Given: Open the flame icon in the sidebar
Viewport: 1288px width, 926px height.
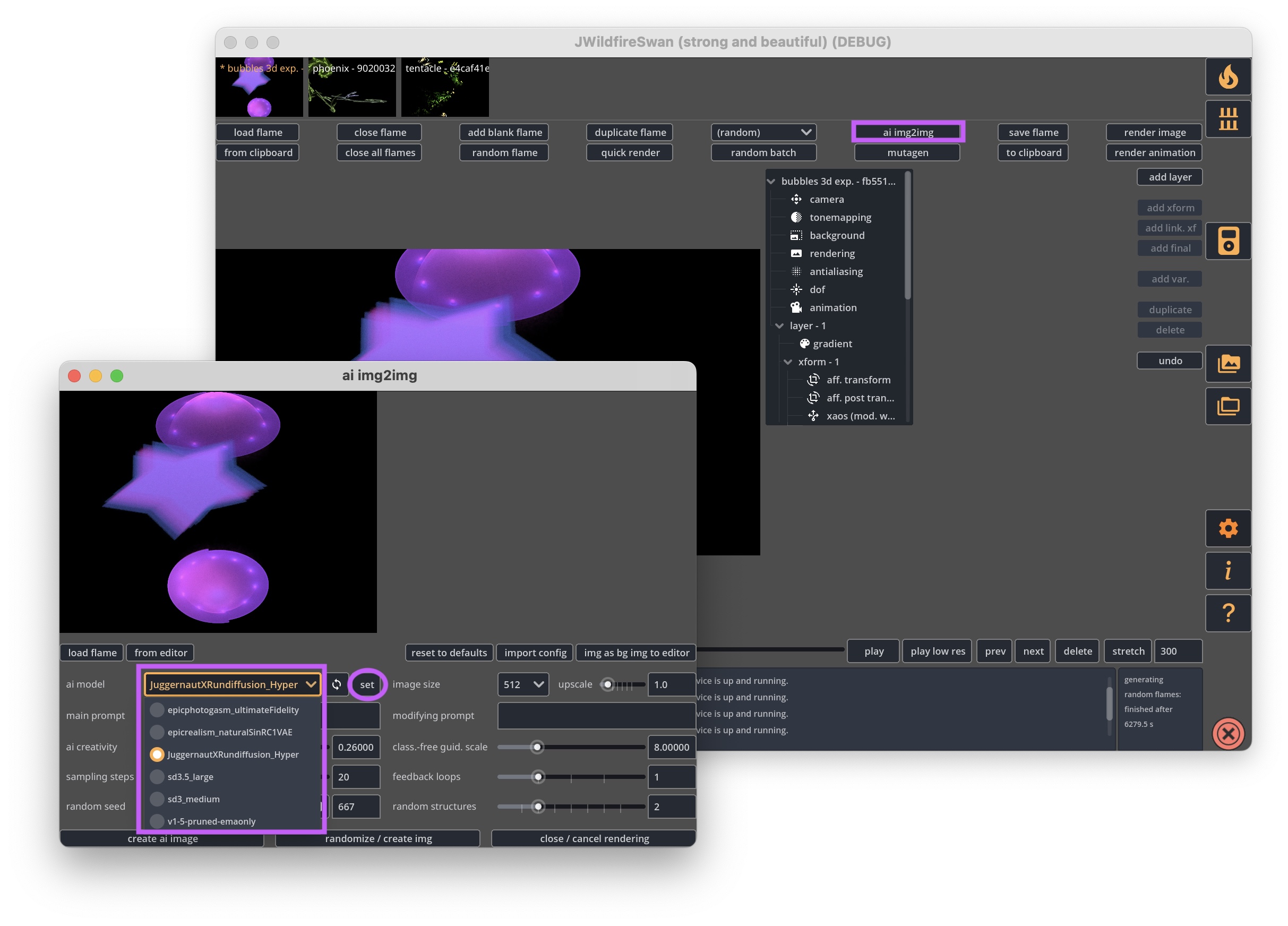Looking at the screenshot, I should tap(1228, 76).
